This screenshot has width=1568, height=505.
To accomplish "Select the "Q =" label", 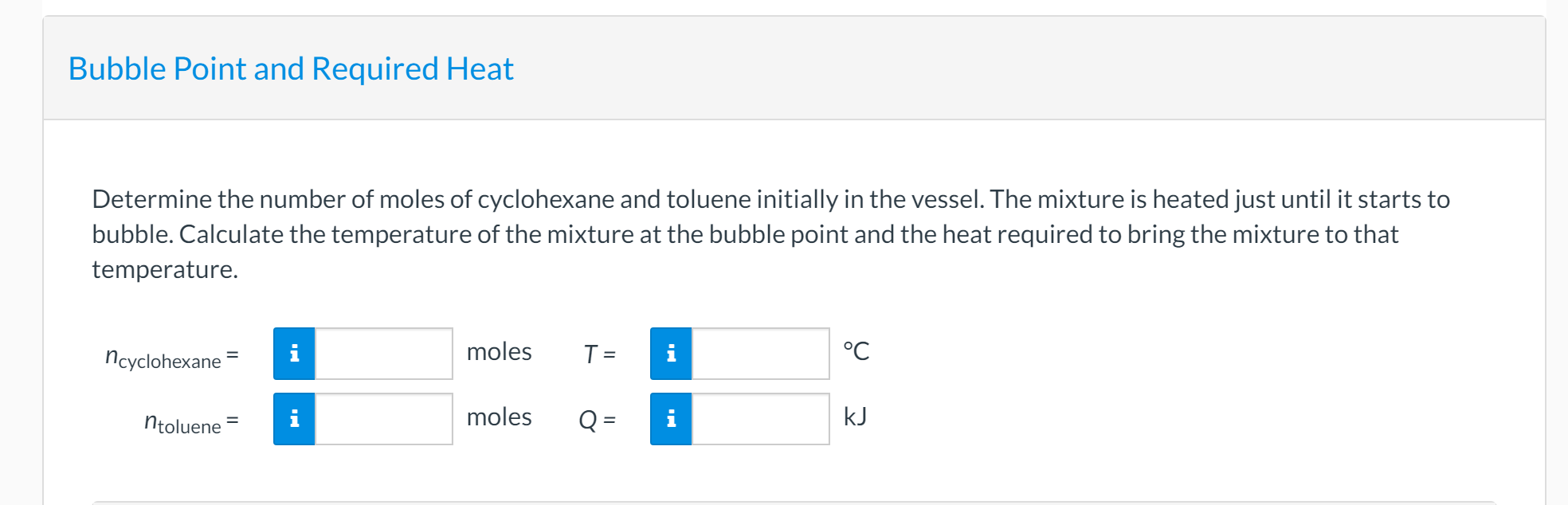I will point(597,419).
